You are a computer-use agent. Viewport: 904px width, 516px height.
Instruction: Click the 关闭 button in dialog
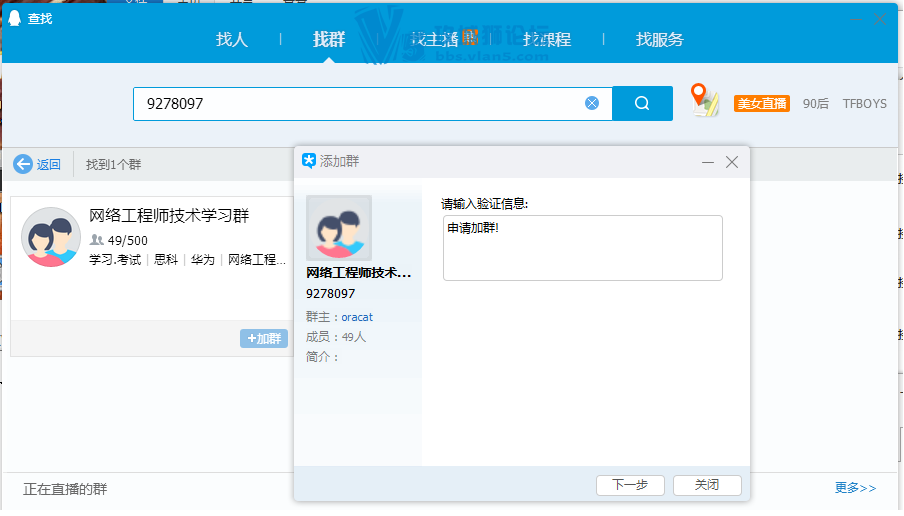tap(707, 485)
